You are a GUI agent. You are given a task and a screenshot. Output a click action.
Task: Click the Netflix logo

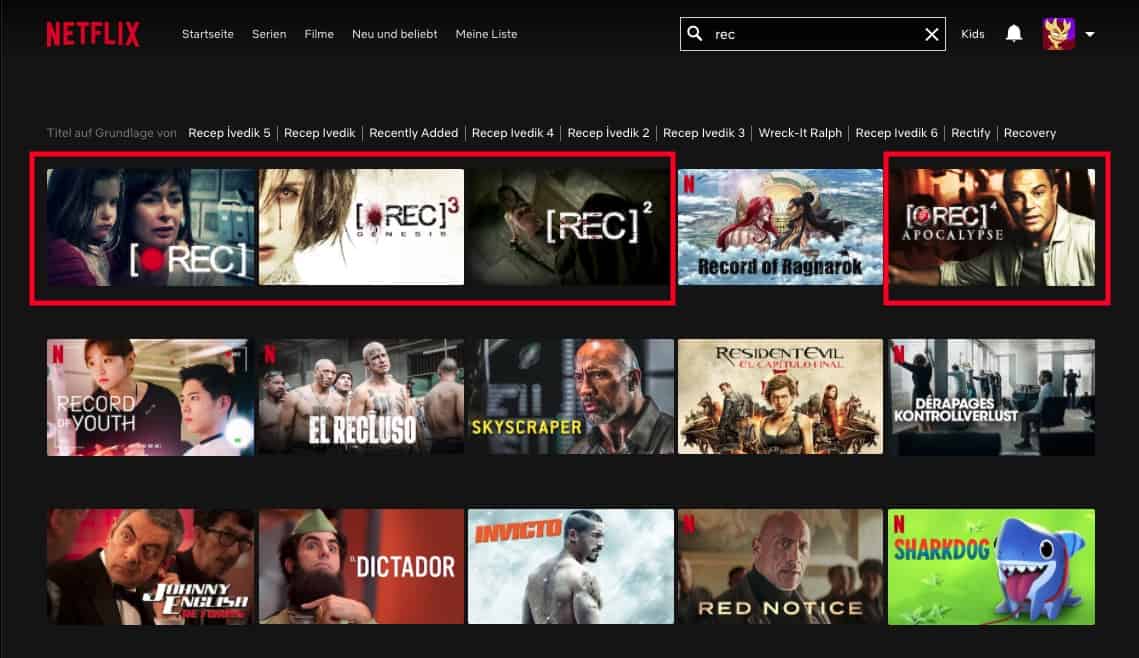point(92,33)
